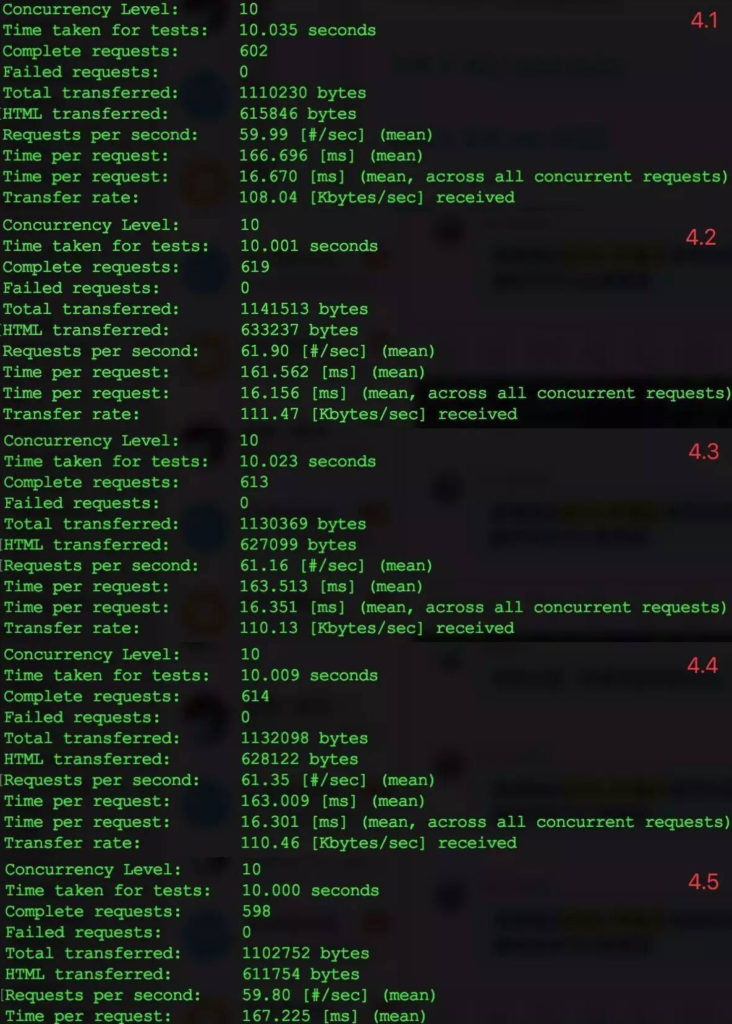Click the red 4.4 section label
Image resolution: width=732 pixels, height=1024 pixels.
pos(702,665)
